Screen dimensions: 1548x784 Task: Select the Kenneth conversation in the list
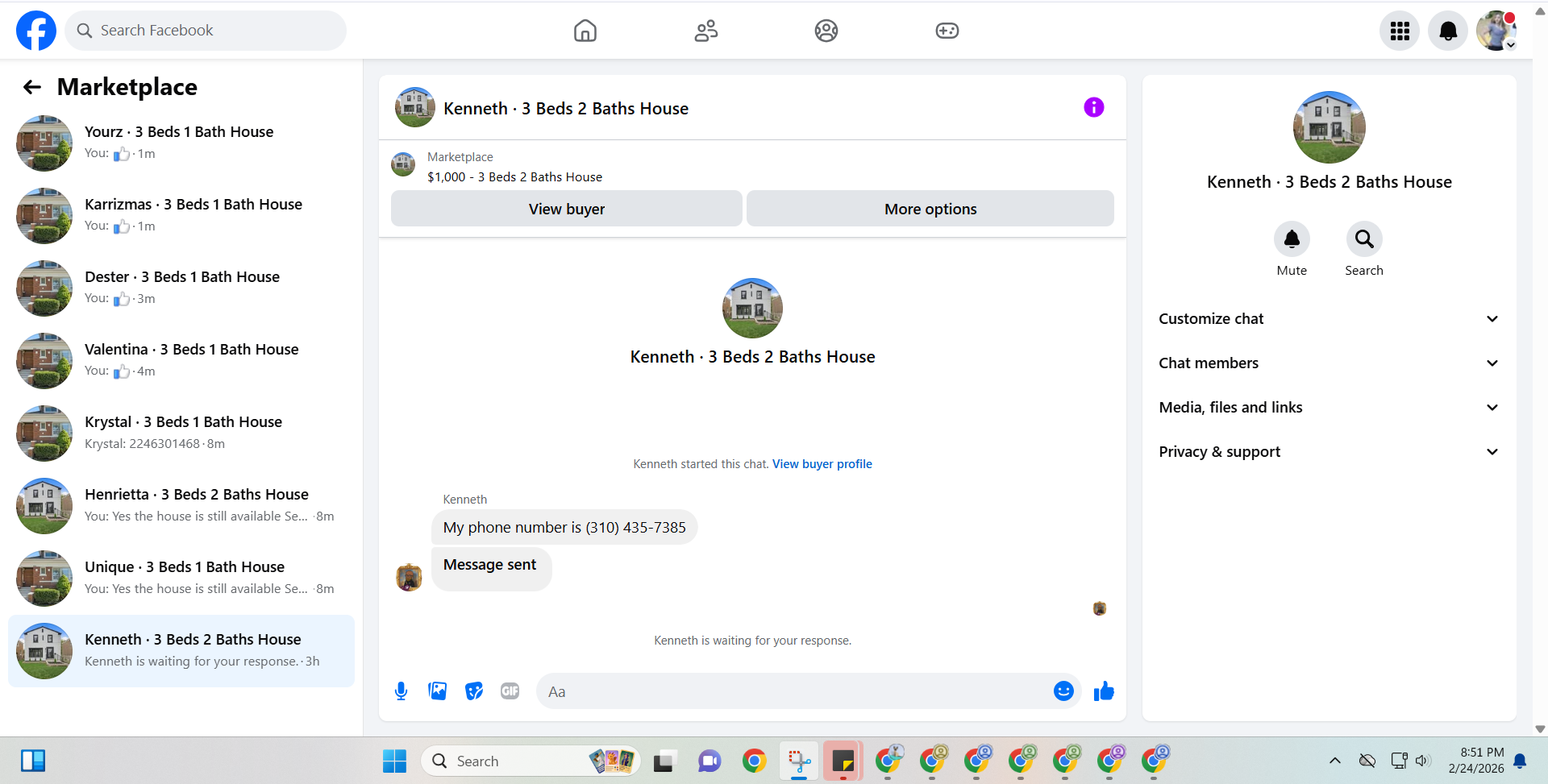pyautogui.click(x=181, y=651)
